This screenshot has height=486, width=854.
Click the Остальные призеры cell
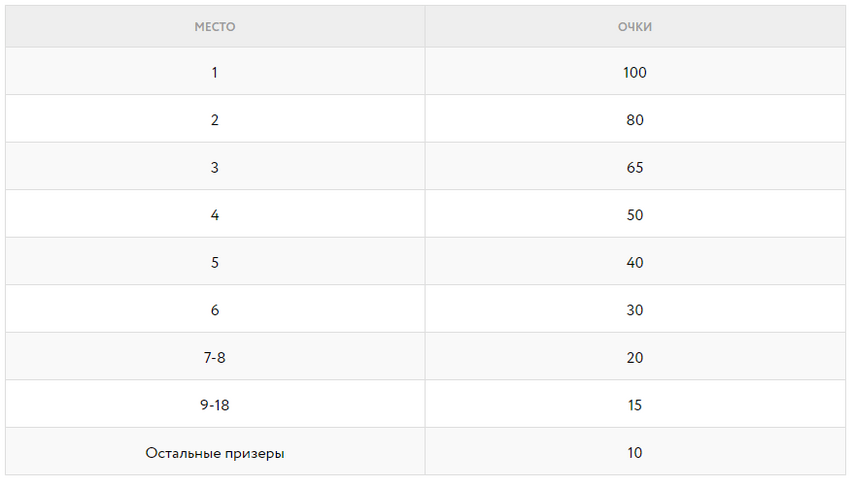tap(215, 451)
